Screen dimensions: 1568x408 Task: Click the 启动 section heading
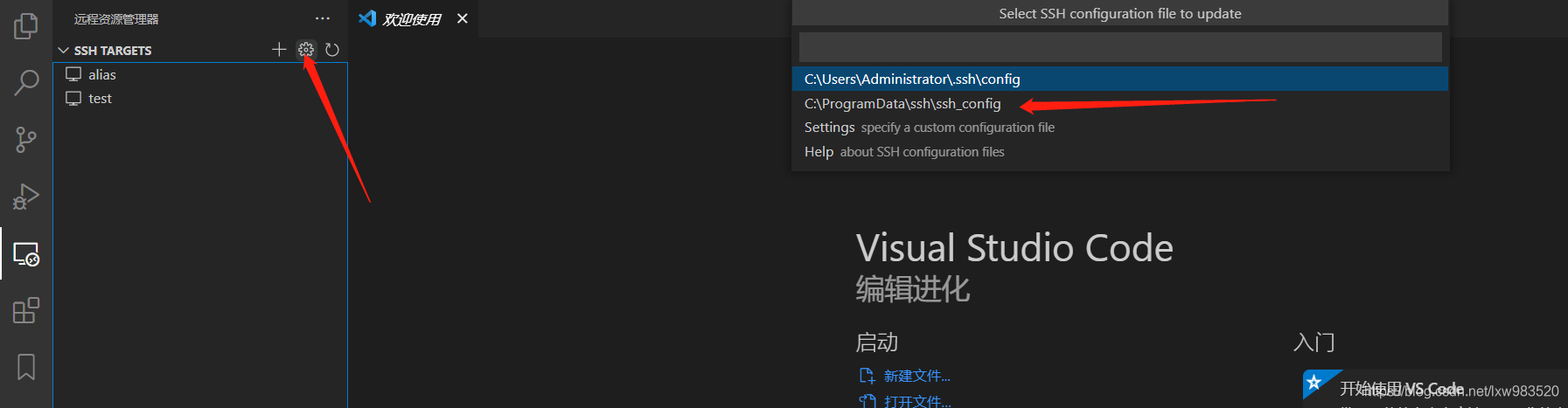[x=877, y=342]
